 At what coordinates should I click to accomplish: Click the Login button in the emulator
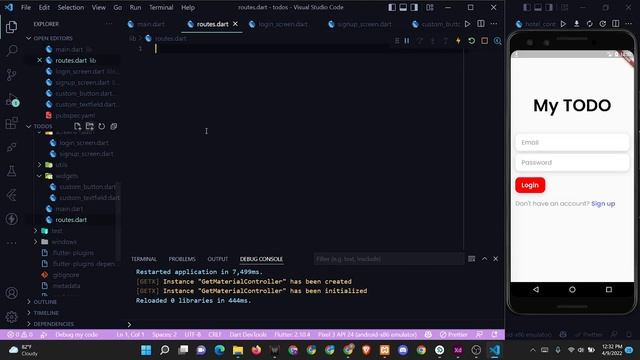530,185
